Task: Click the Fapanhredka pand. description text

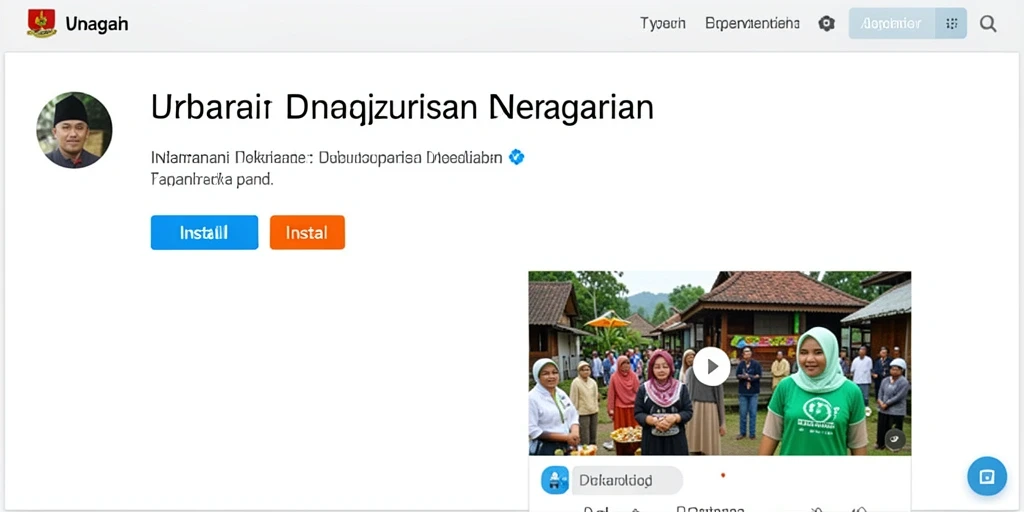Action: click(212, 179)
